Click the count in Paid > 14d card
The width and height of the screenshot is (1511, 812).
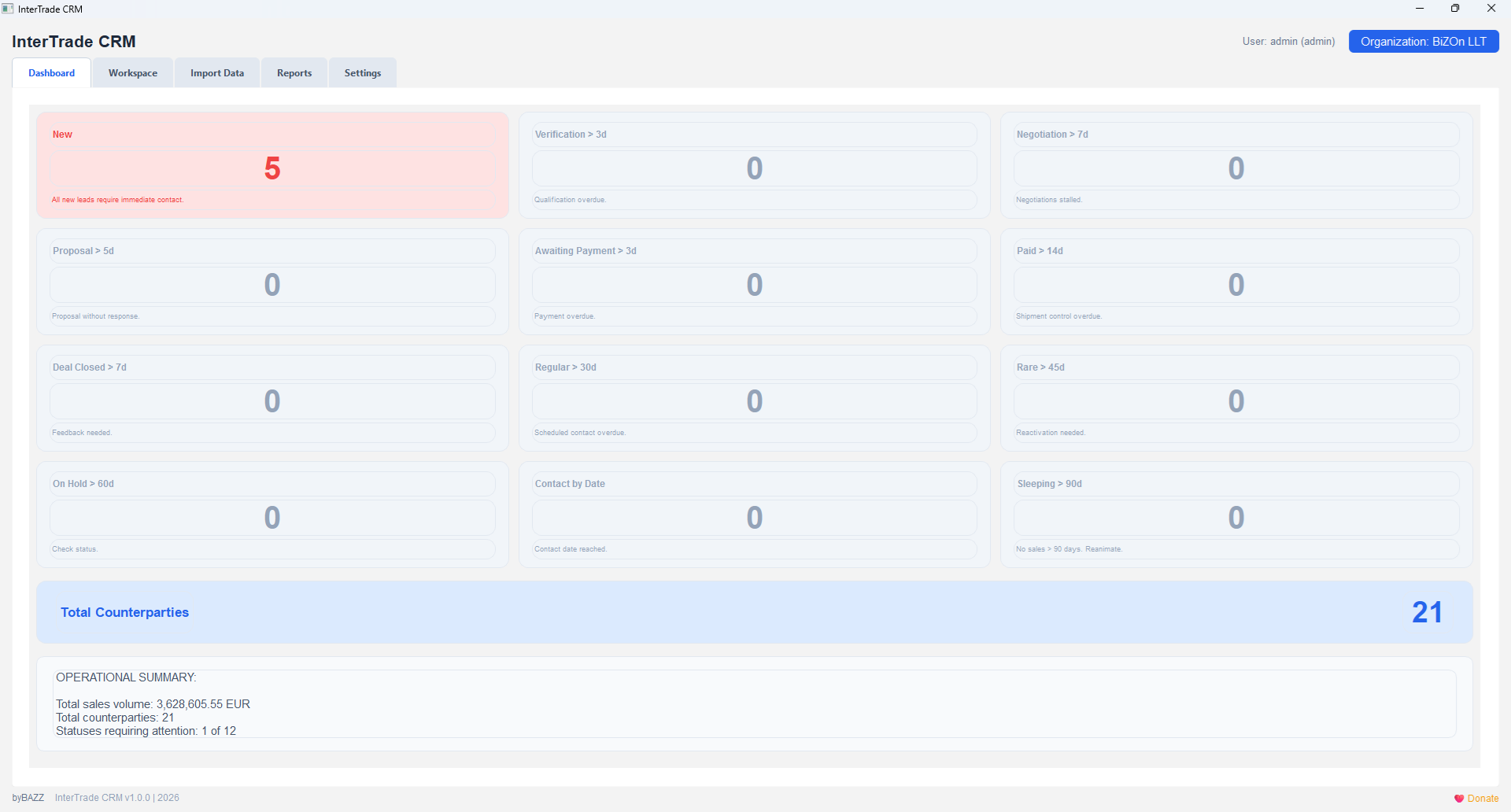1236,285
